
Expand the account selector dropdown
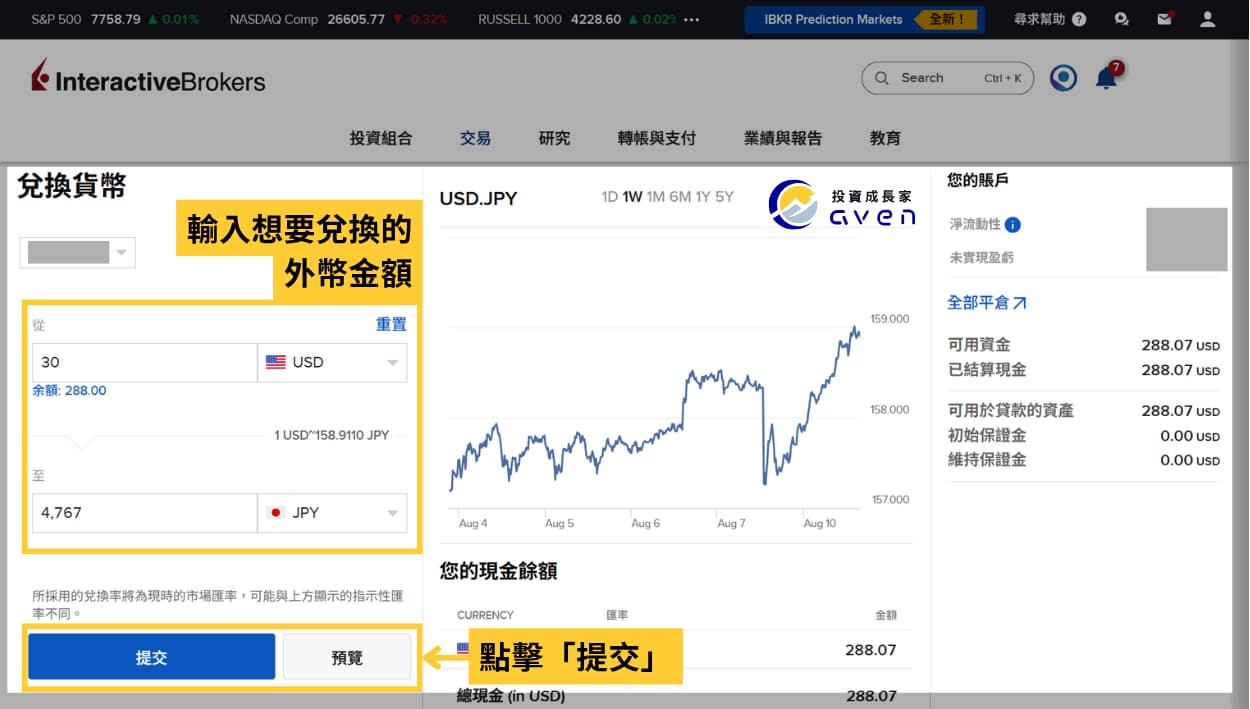(77, 252)
